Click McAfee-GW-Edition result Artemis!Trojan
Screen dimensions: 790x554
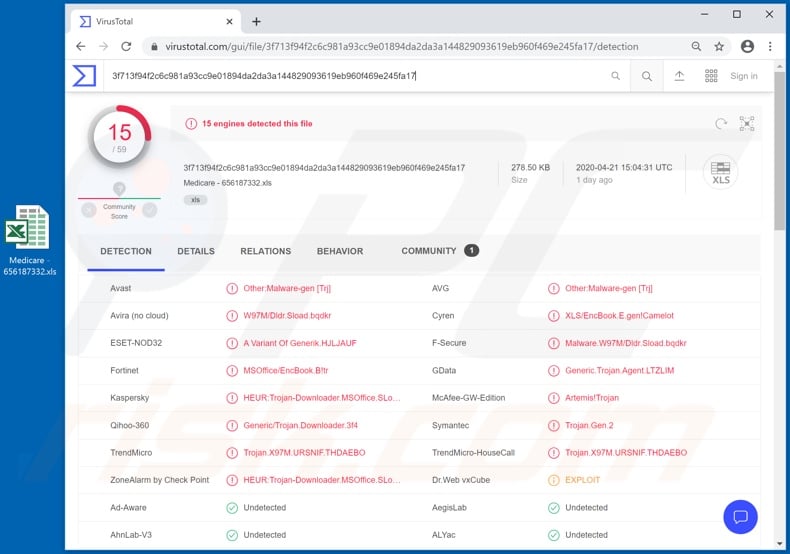click(592, 398)
